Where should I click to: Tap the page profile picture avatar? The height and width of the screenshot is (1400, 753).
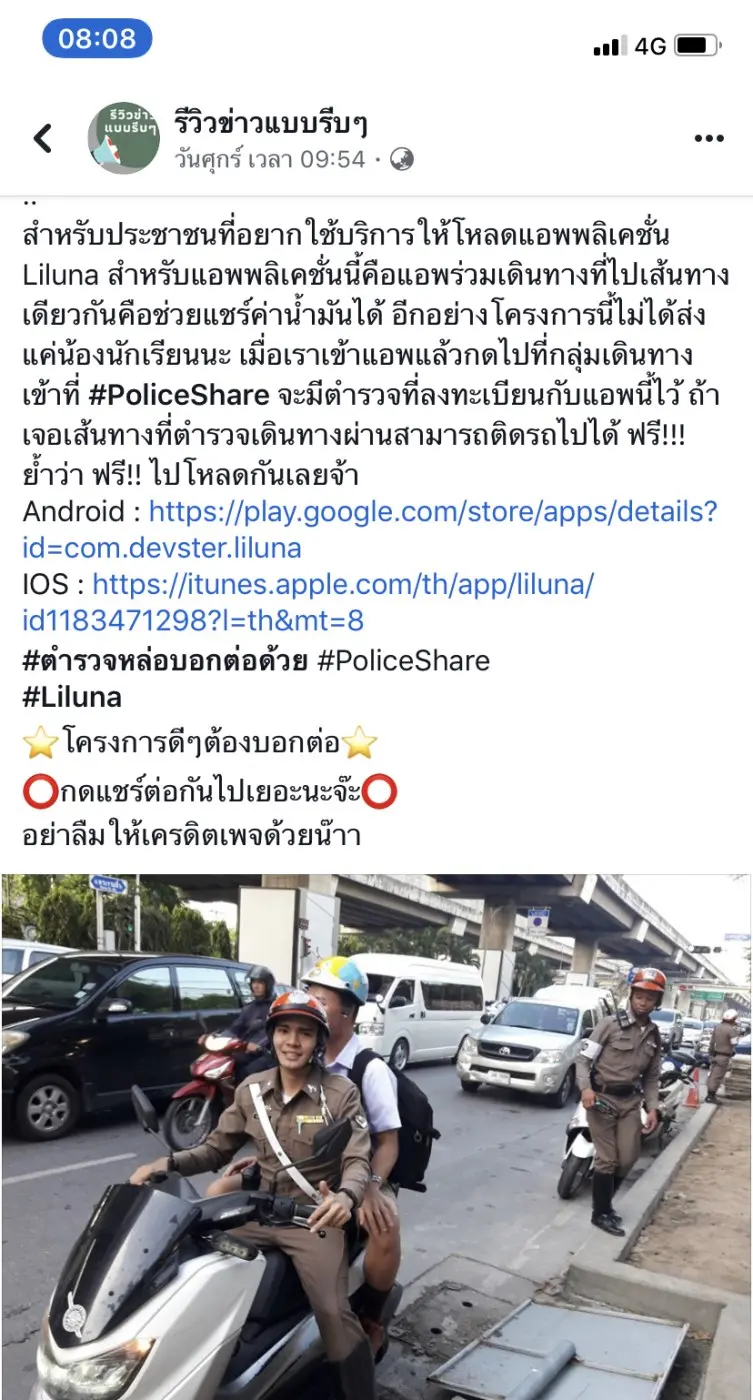coord(123,138)
